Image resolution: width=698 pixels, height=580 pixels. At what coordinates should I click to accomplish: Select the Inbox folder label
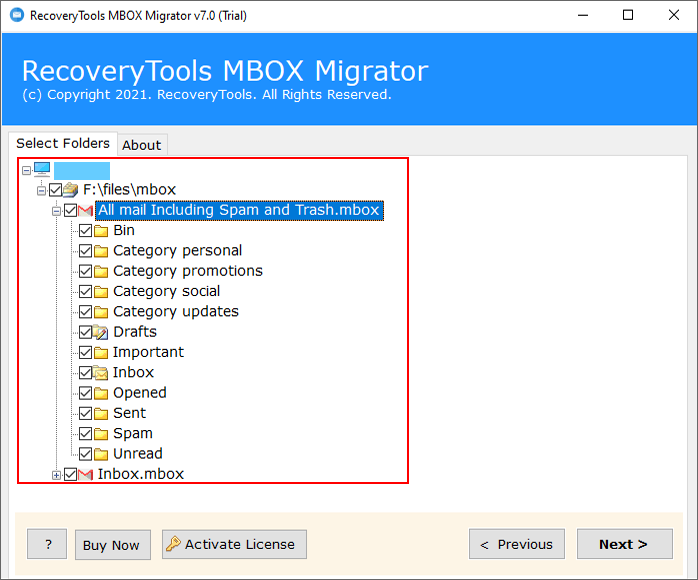(133, 373)
